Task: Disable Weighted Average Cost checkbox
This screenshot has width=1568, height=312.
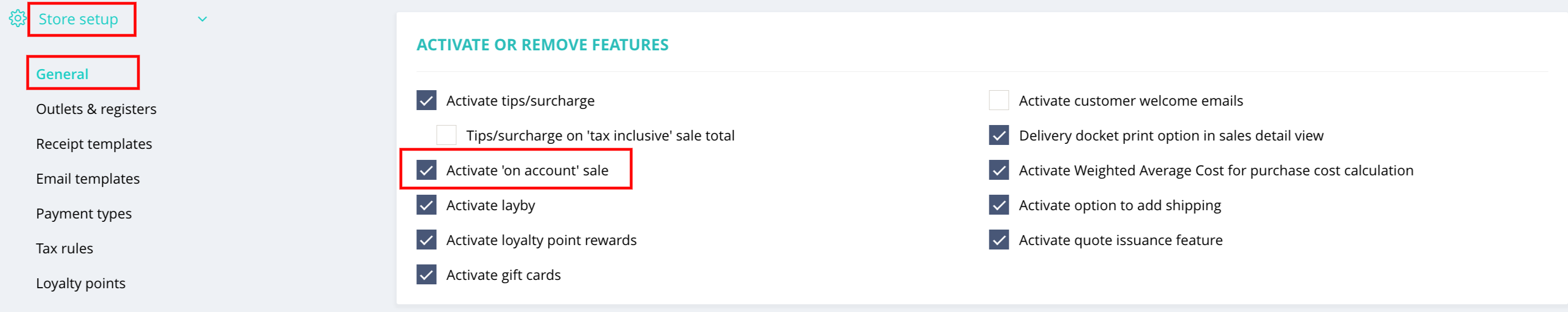Action: coord(999,170)
